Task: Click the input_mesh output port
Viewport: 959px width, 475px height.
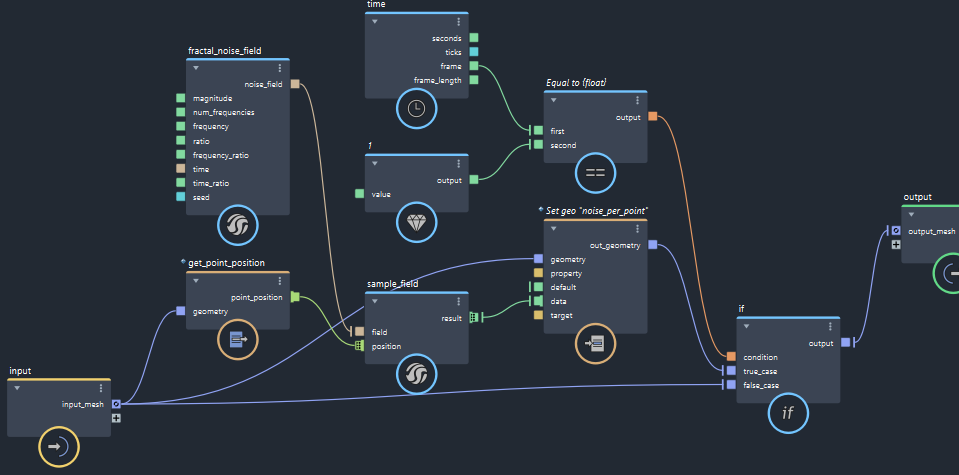Action: click(116, 403)
